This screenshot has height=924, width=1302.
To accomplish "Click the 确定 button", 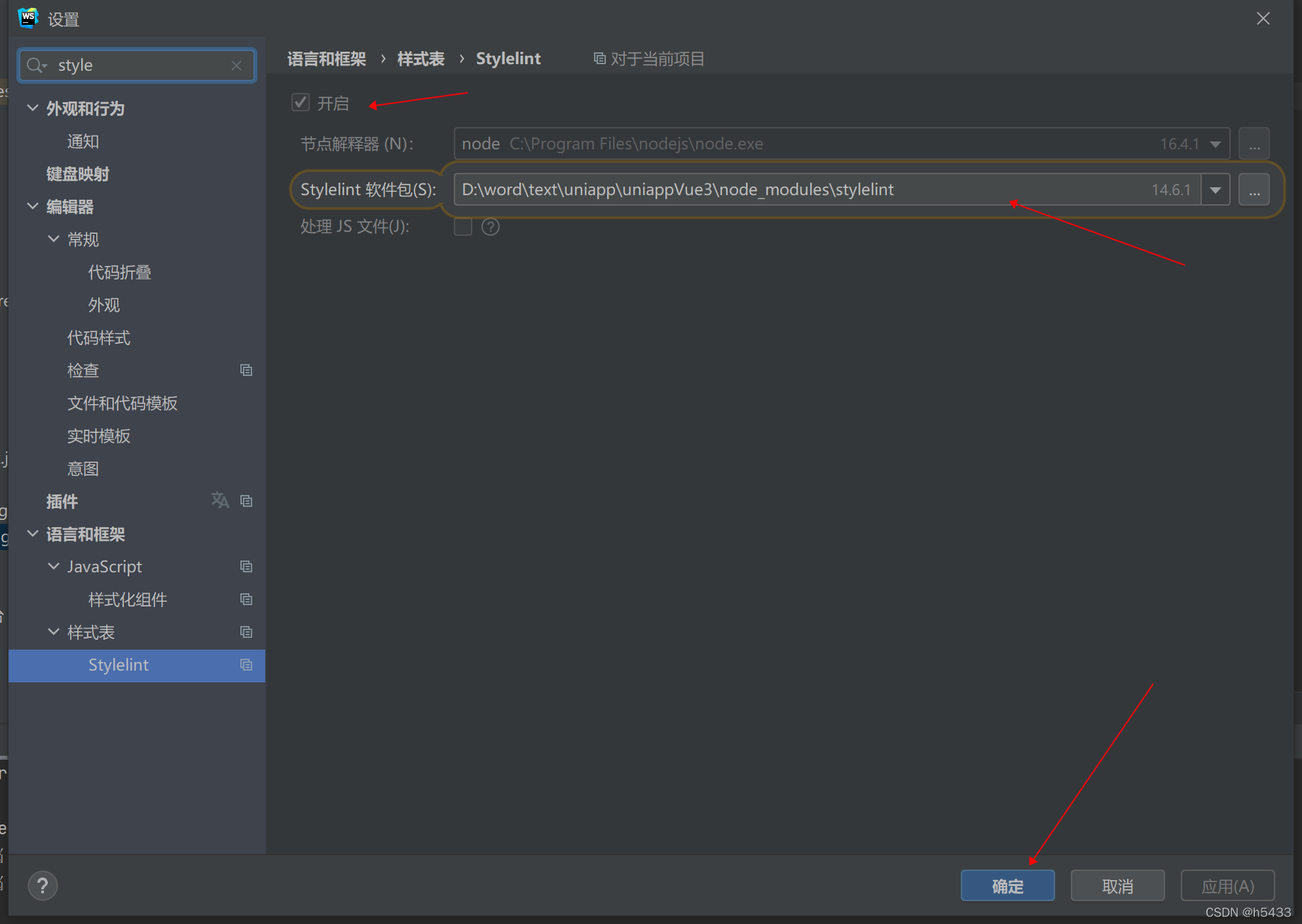I will tap(1007, 886).
